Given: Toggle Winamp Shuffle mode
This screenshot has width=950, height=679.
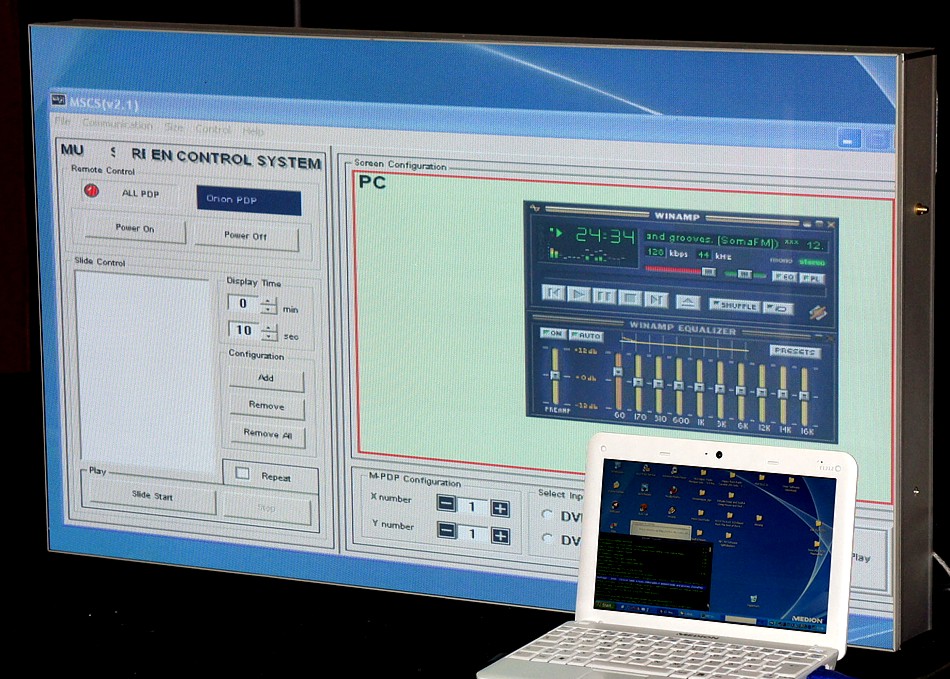Looking at the screenshot, I should (733, 305).
